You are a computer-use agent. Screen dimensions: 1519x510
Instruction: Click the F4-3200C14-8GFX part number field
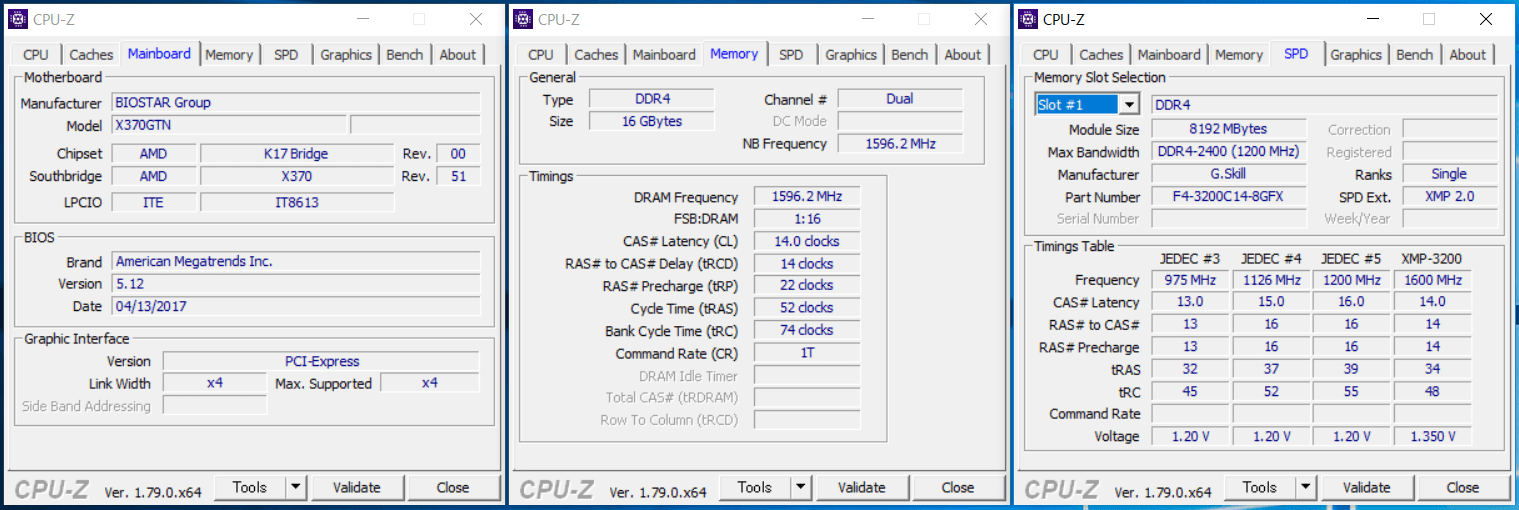coord(1228,196)
